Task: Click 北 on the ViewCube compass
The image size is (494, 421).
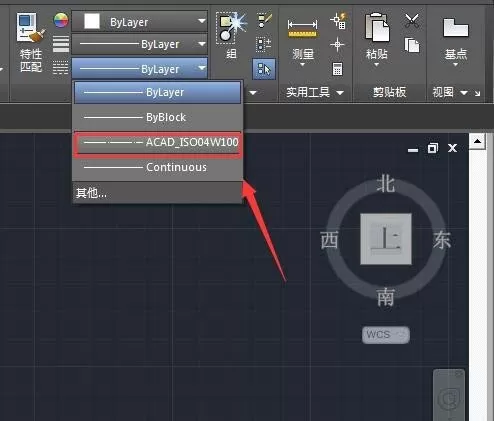Action: coord(386,184)
